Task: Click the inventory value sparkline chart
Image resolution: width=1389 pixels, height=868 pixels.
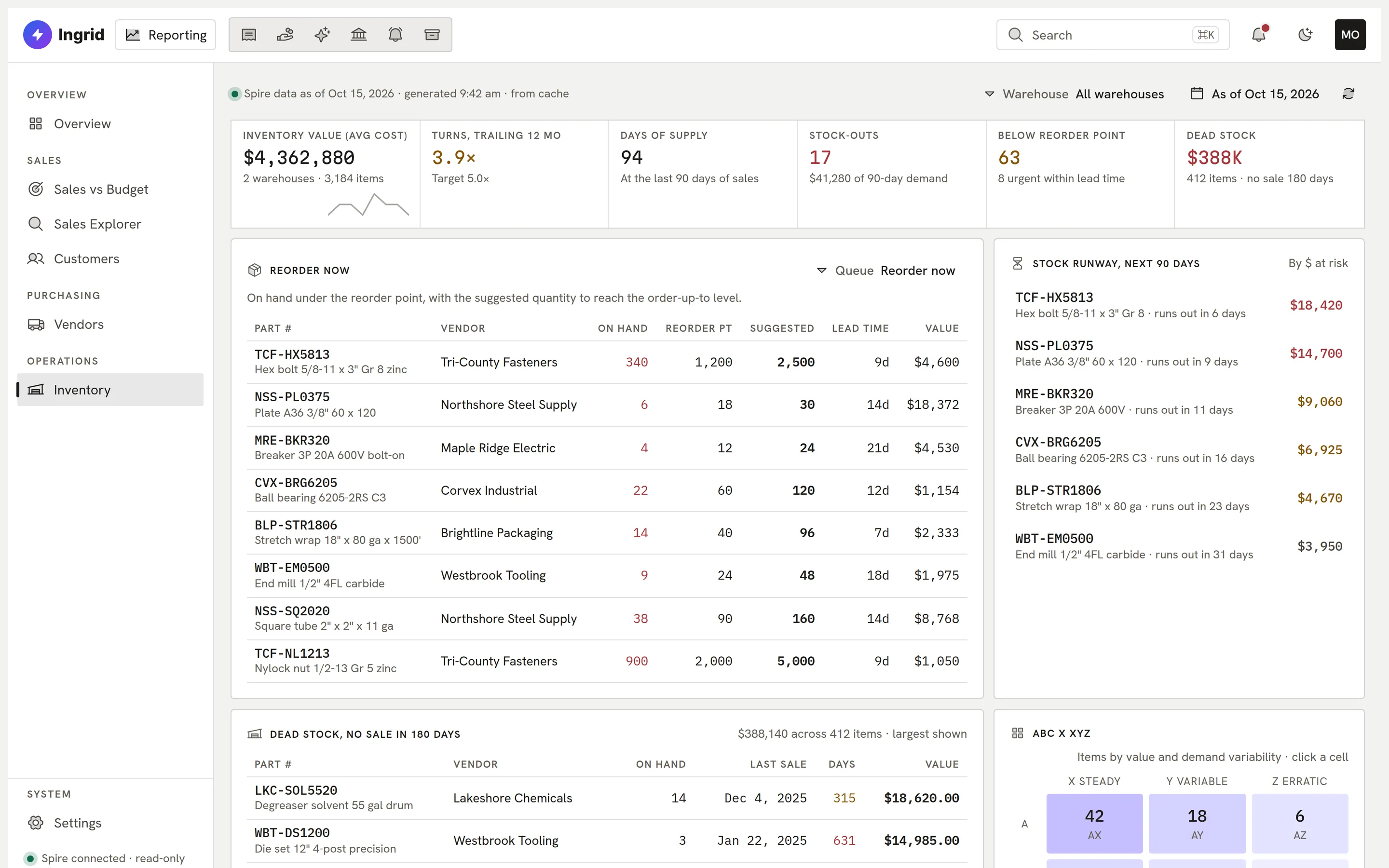Action: pyautogui.click(x=368, y=205)
